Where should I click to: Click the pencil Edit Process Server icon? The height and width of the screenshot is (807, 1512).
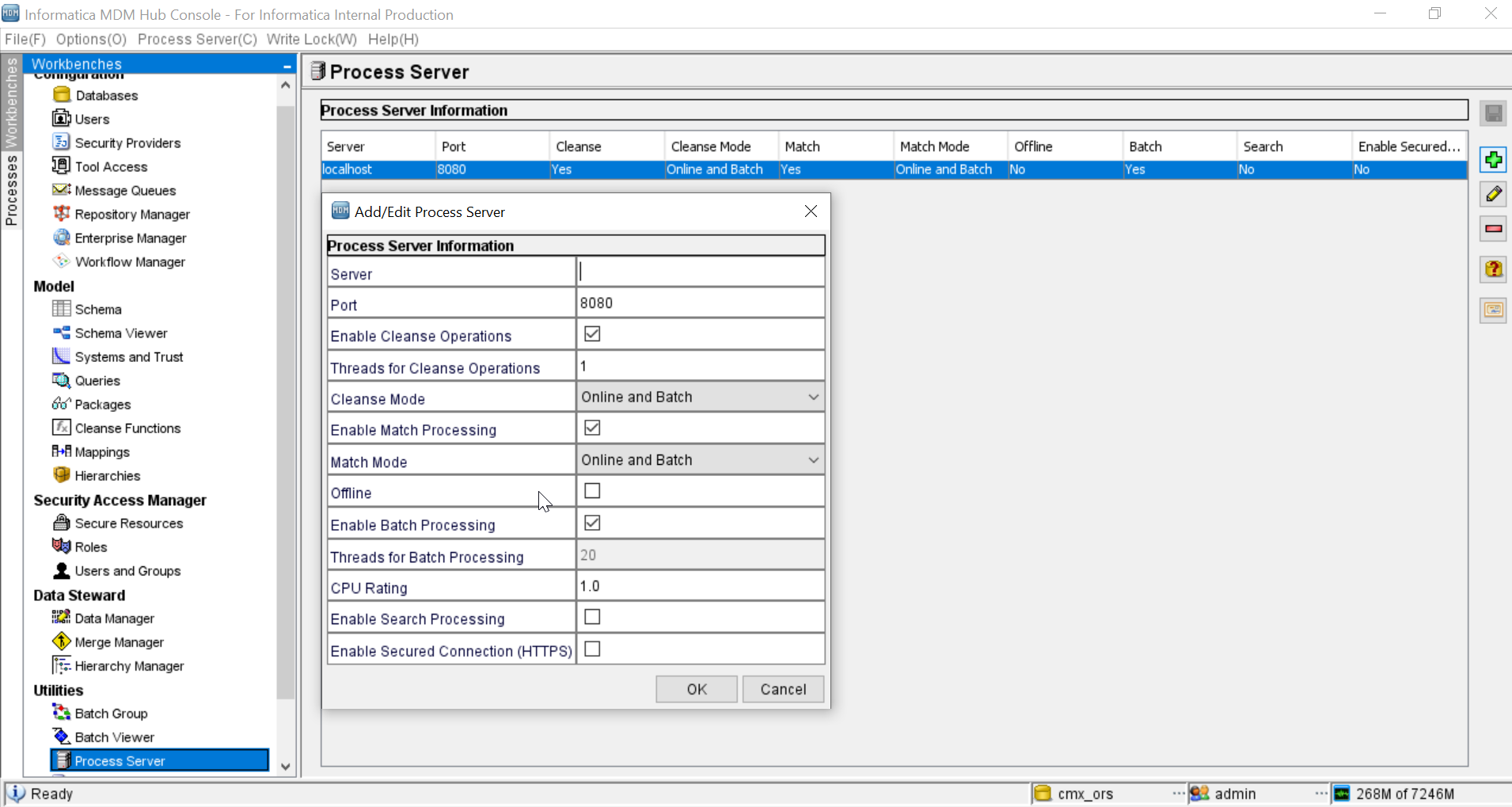point(1493,194)
